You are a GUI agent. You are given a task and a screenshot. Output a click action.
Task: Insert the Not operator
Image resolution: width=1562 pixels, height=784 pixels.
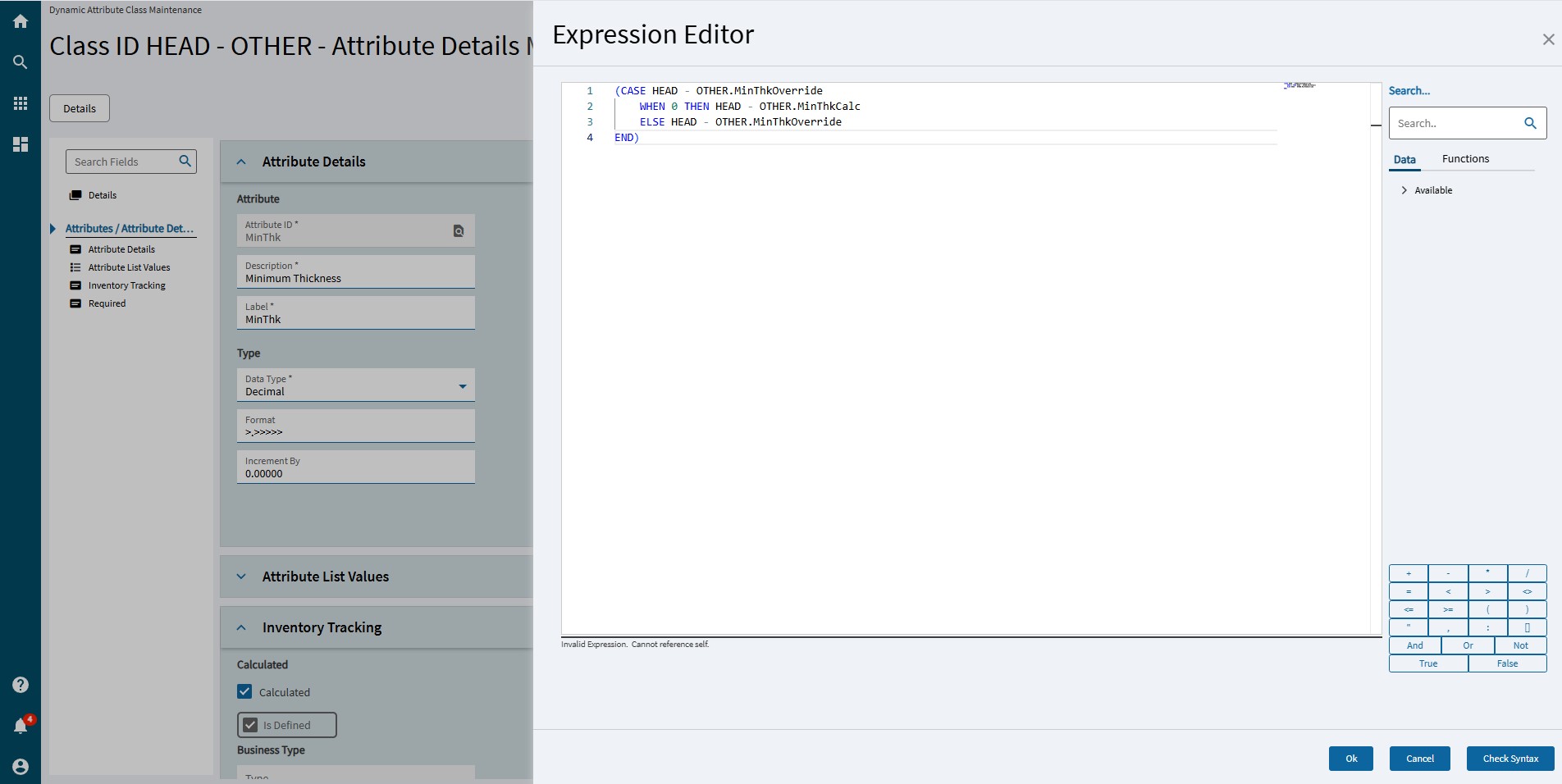click(1520, 645)
